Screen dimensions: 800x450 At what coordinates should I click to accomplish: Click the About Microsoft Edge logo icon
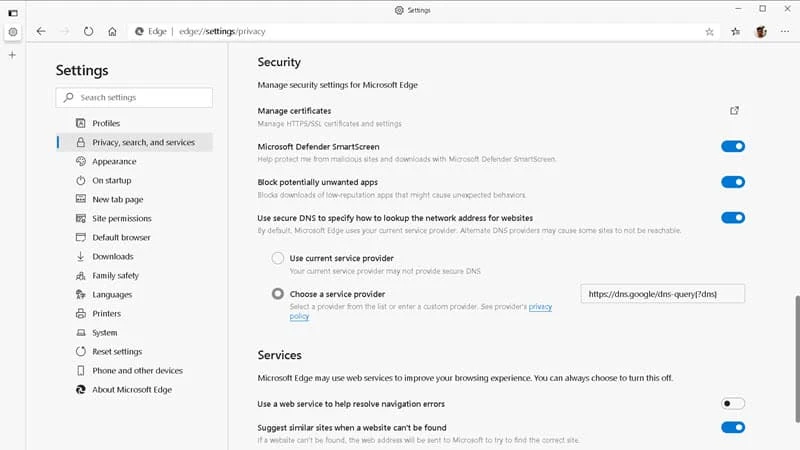click(x=81, y=389)
